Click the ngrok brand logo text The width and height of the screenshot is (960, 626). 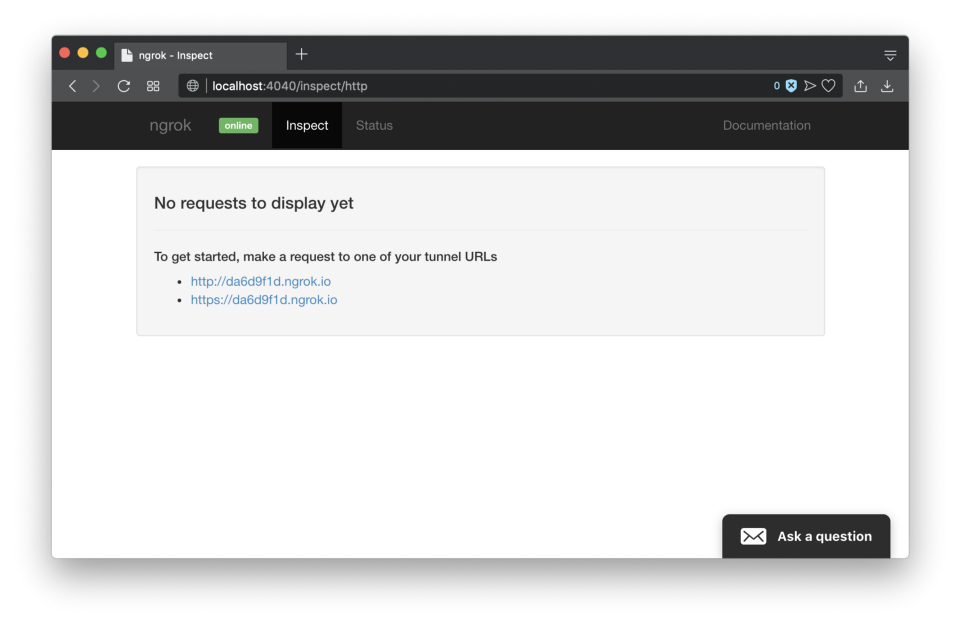[x=170, y=125]
